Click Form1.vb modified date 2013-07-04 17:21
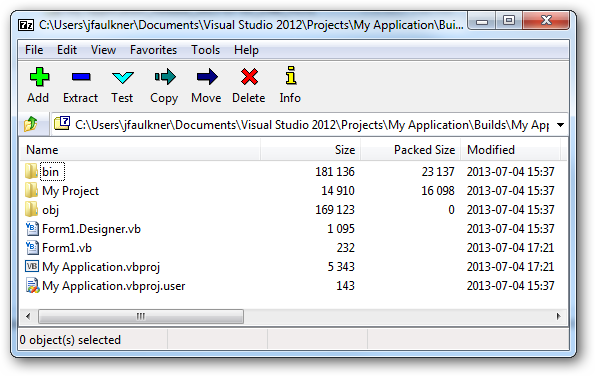595x376 pixels. point(510,248)
